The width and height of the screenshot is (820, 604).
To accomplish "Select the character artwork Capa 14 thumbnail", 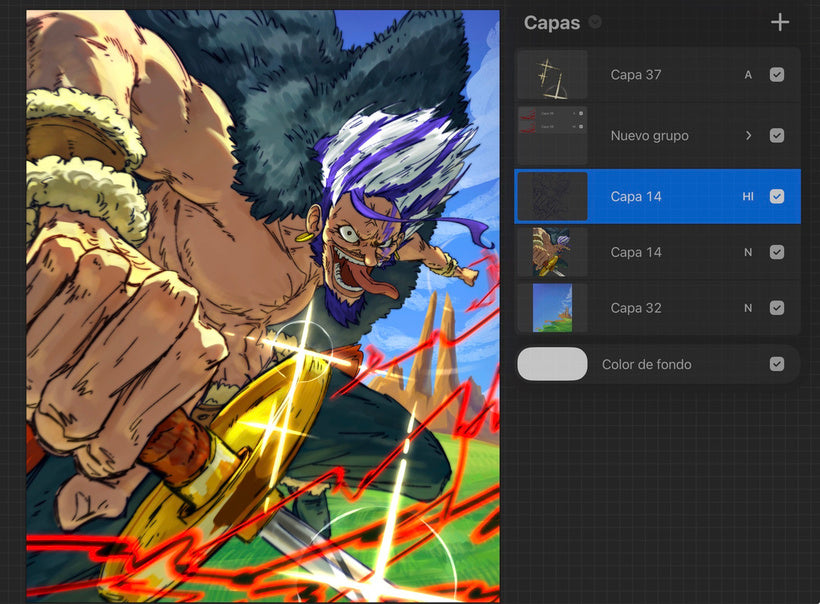I will [x=552, y=252].
